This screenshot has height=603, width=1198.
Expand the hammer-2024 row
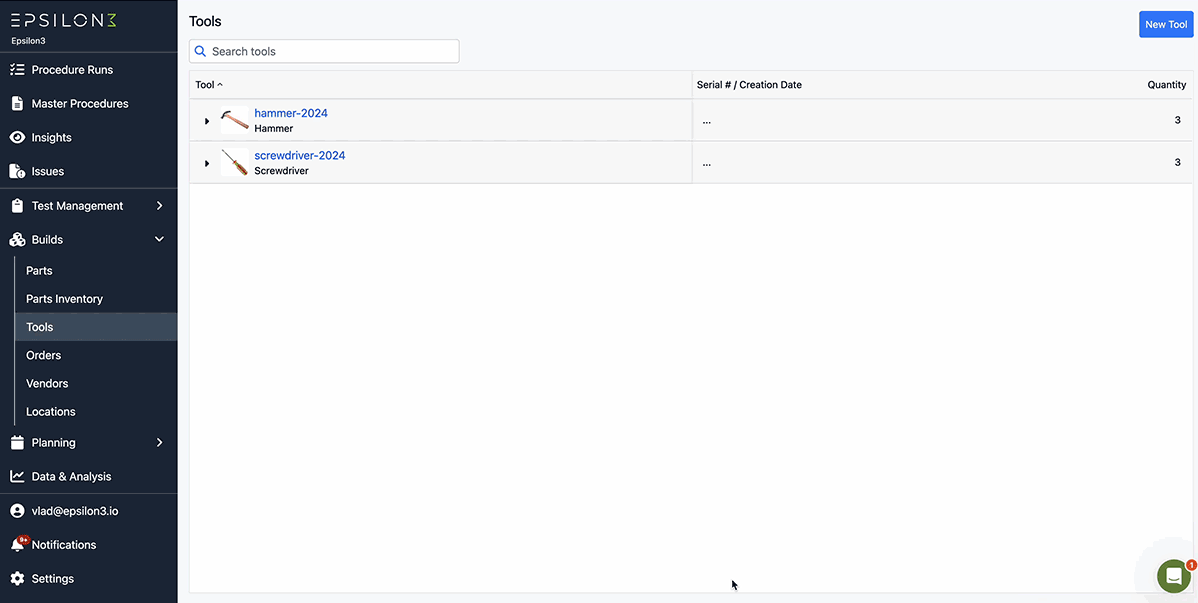pos(207,120)
